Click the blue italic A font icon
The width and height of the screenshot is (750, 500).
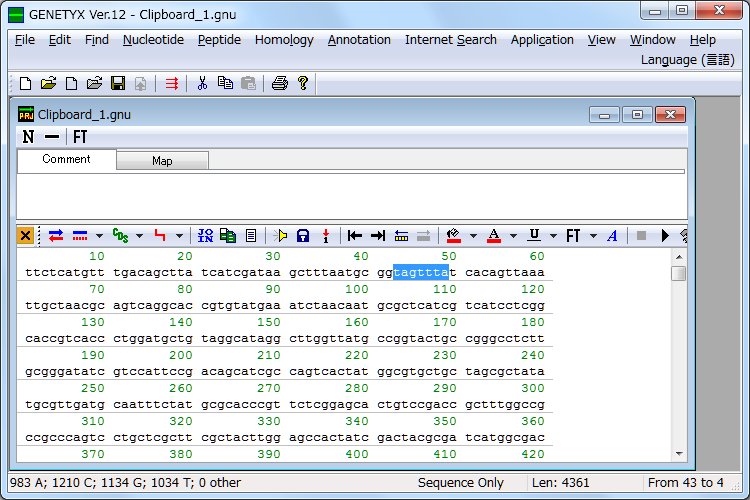612,235
